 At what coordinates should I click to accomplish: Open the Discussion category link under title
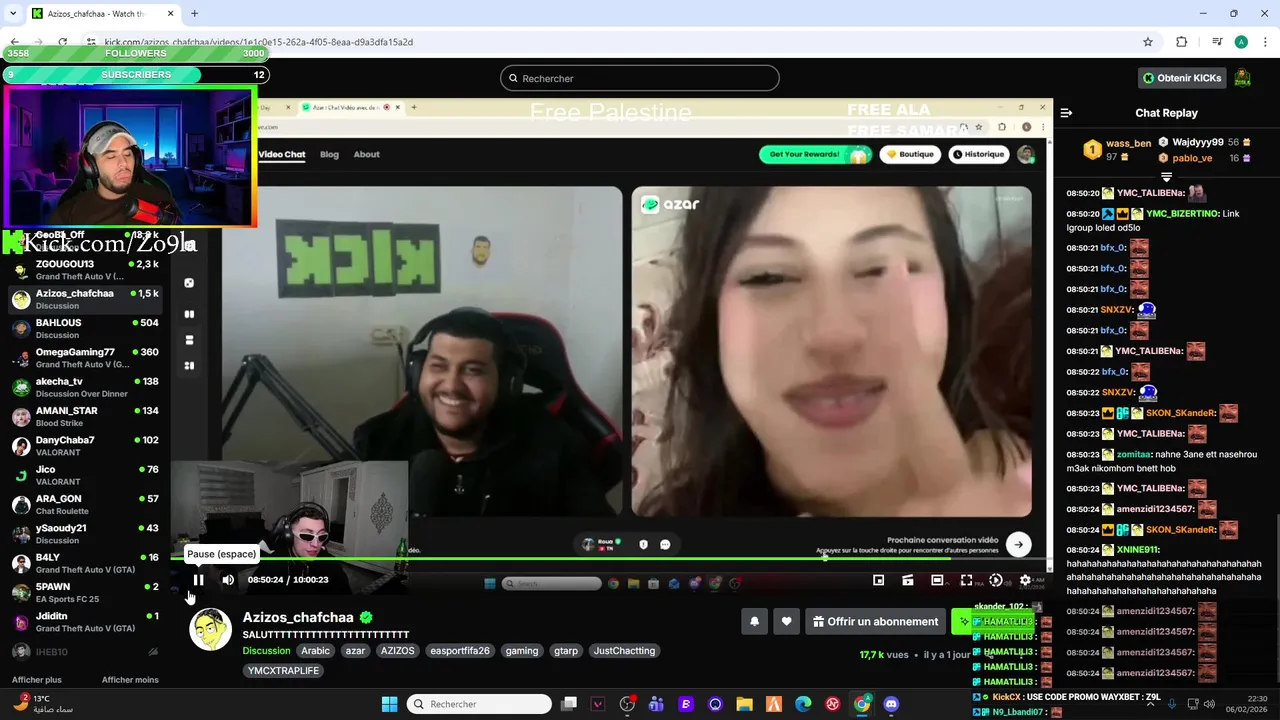[x=266, y=650]
